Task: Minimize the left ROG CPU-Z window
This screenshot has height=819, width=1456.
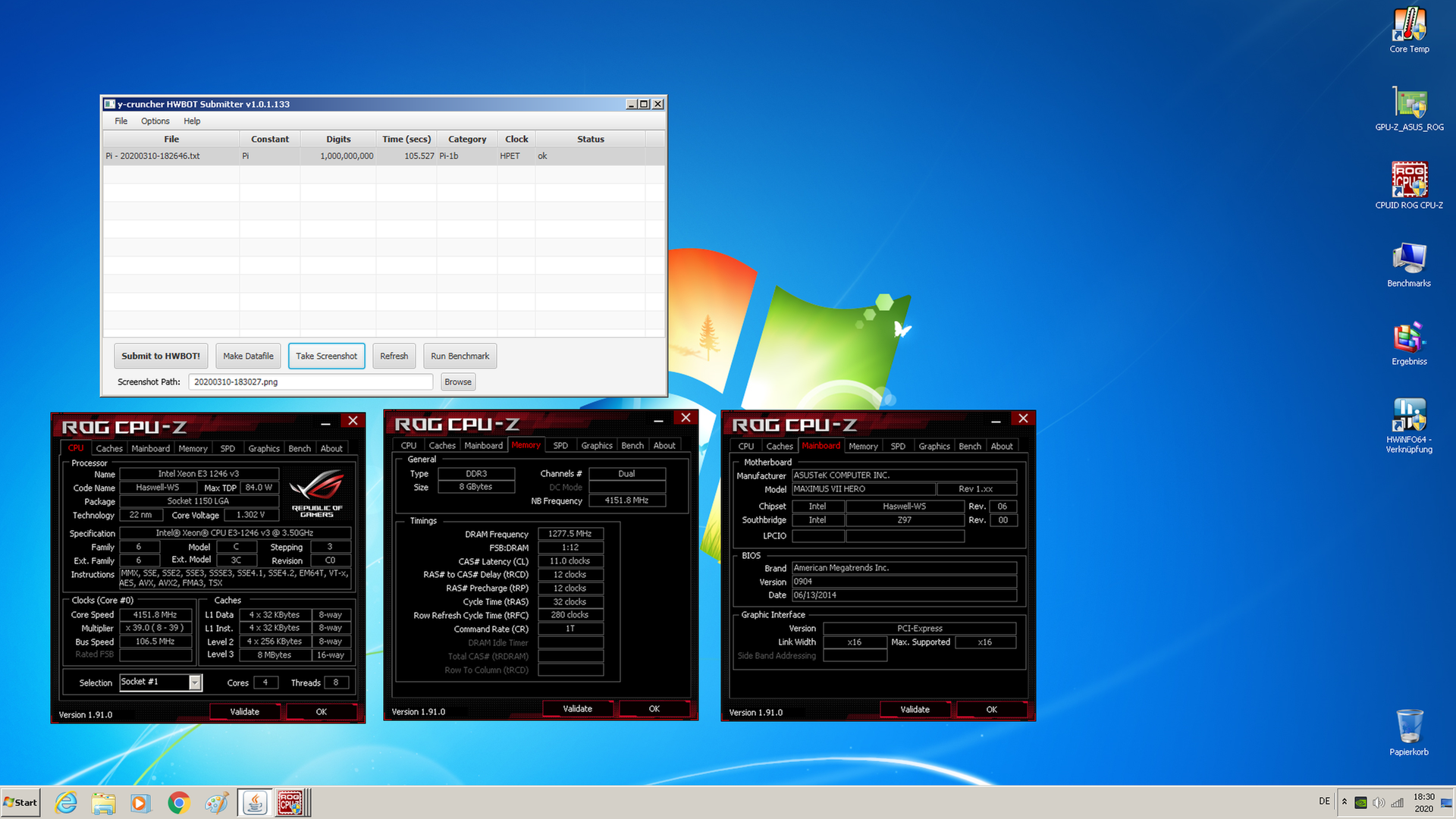Action: tap(325, 423)
